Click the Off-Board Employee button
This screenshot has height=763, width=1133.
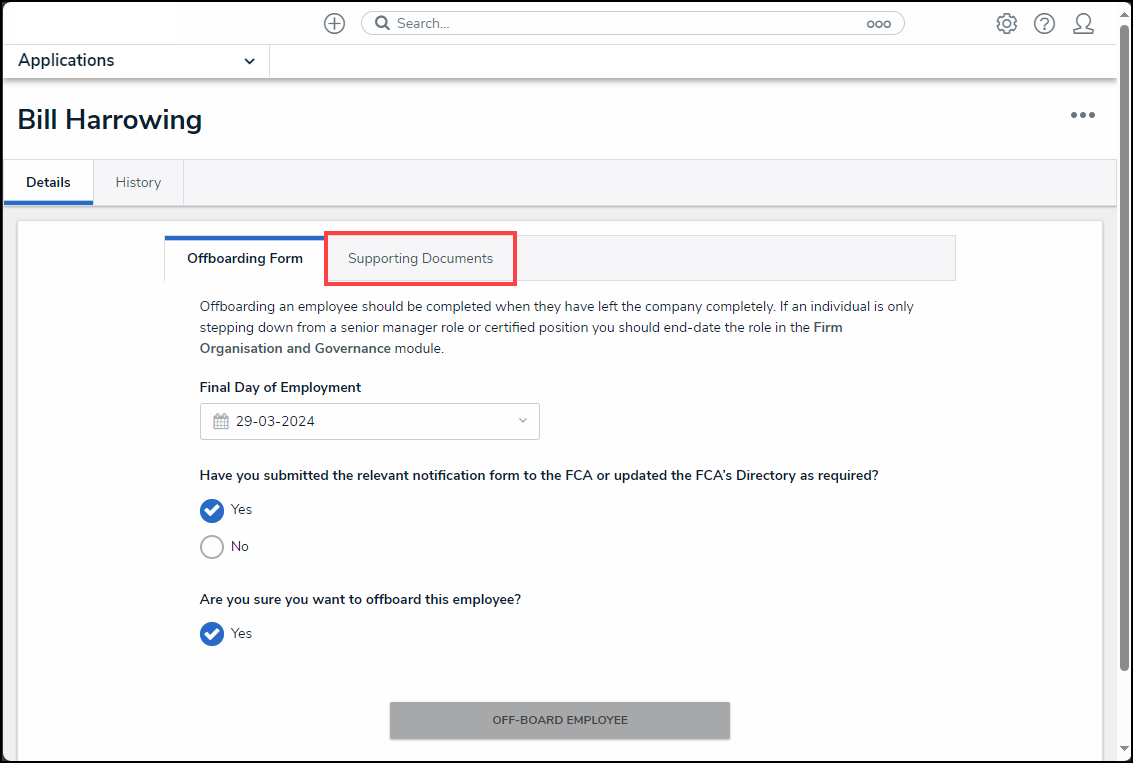[x=559, y=720]
